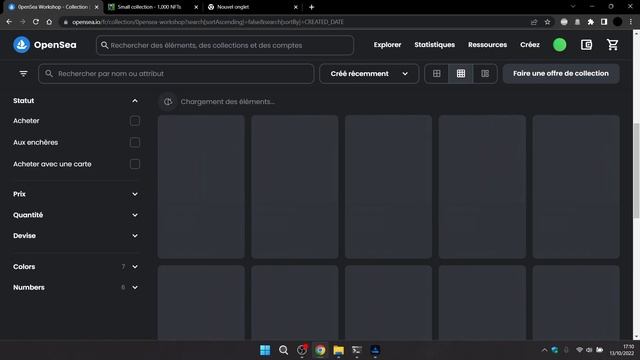Expand the Devise filter
Viewport: 640px width, 360px height.
tap(135, 236)
